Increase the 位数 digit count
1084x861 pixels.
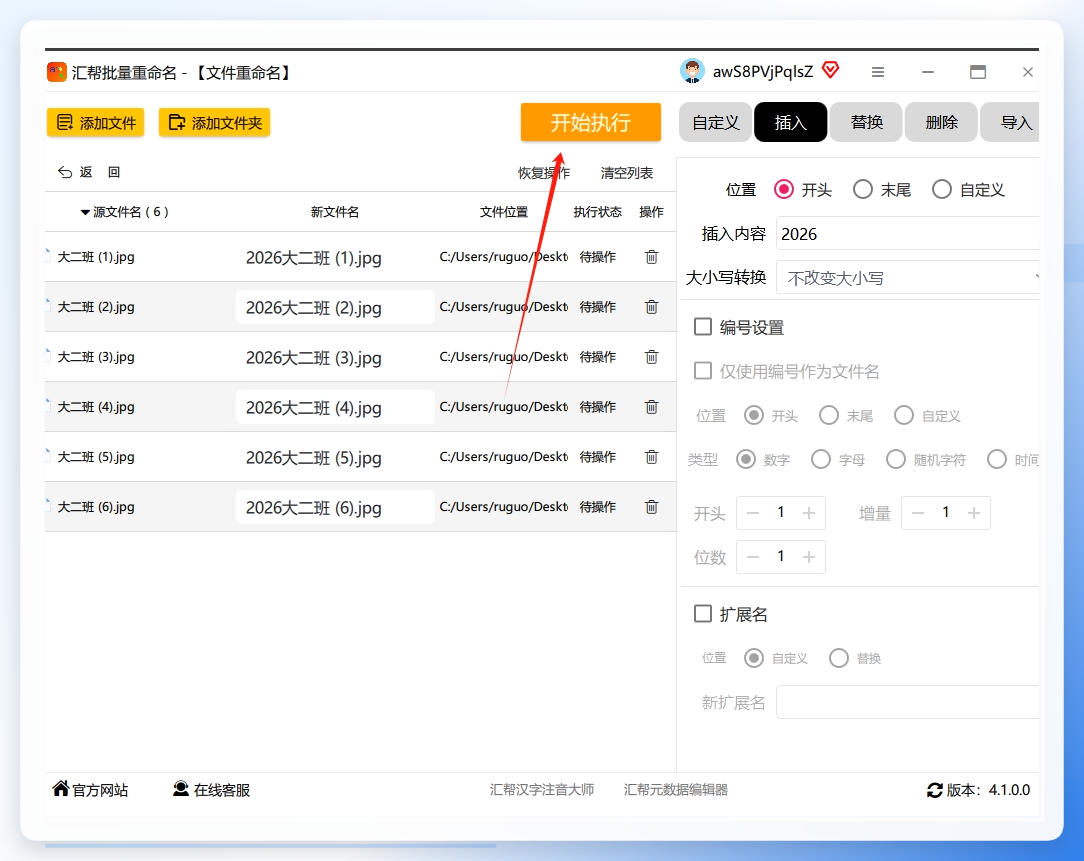coord(809,557)
